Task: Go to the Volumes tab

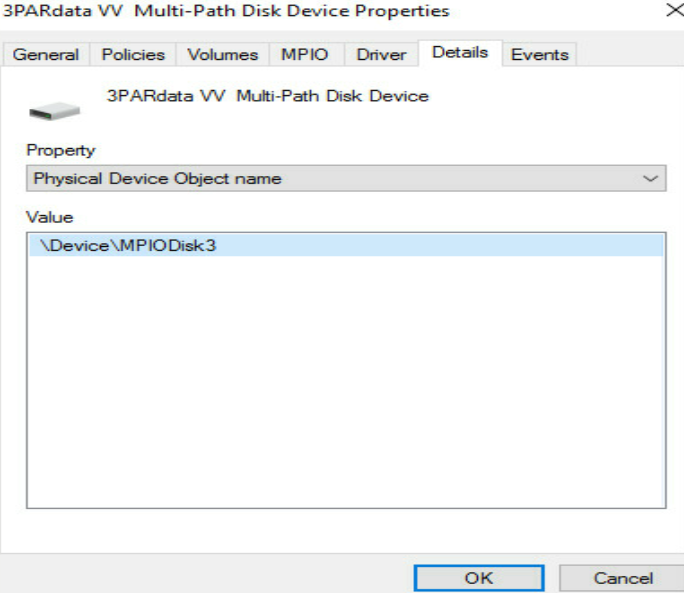Action: [222, 55]
